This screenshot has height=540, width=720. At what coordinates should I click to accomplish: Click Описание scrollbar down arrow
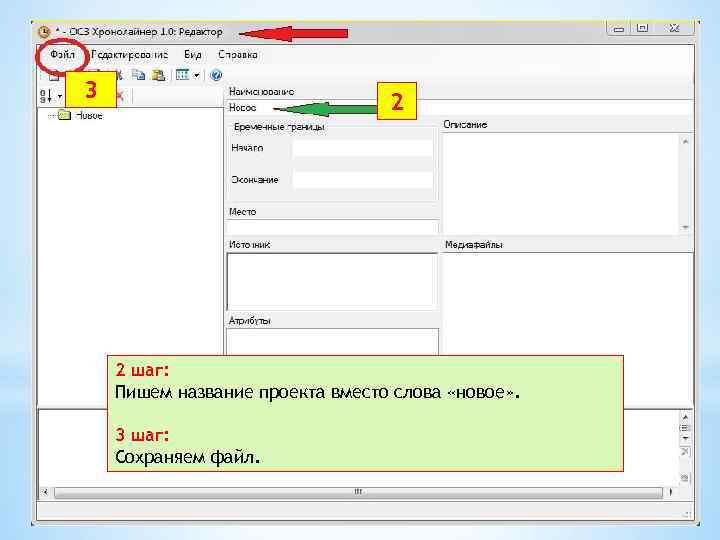pos(685,227)
